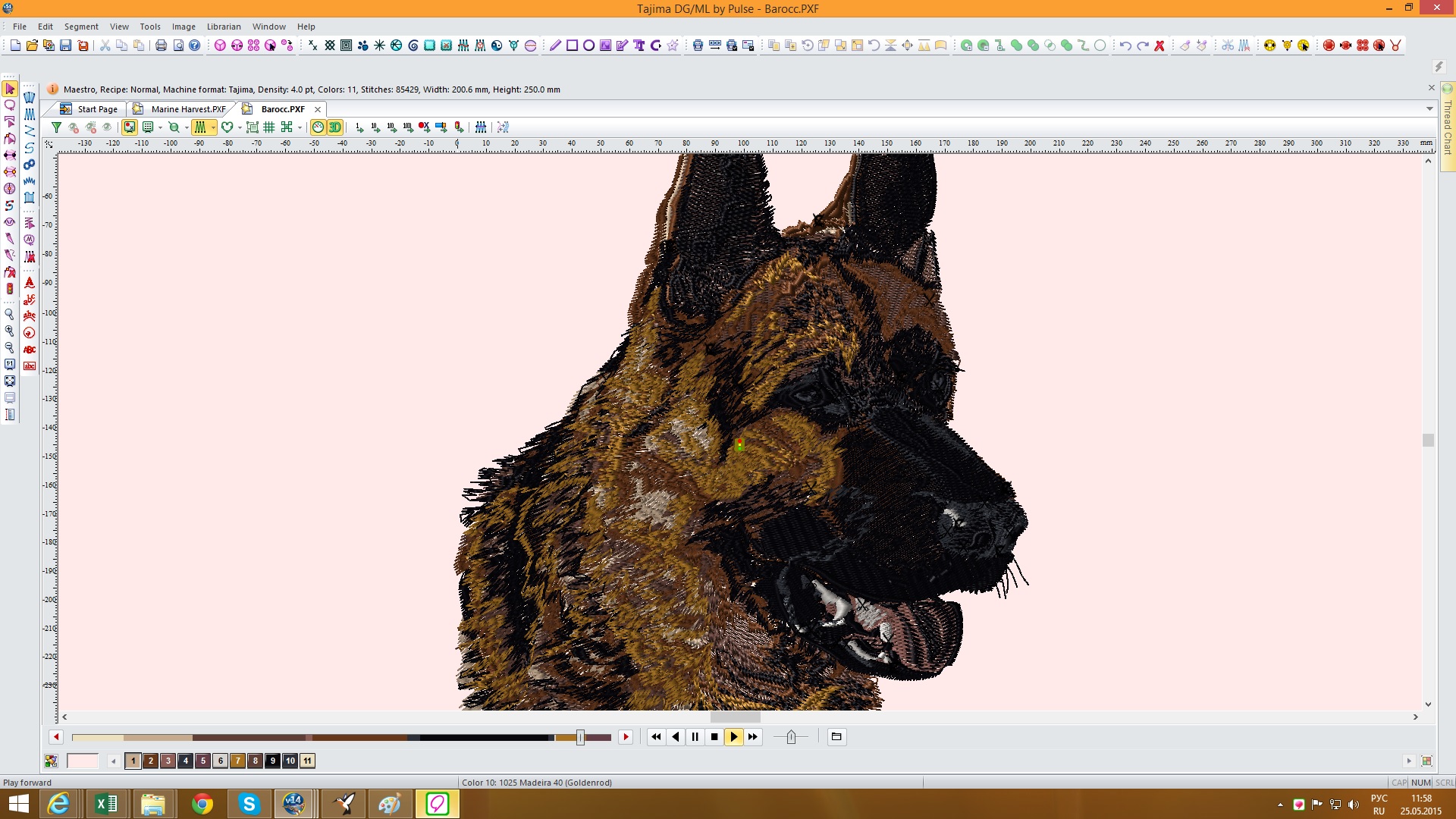
Task: Toggle 3D stitch view button
Action: [x=335, y=127]
